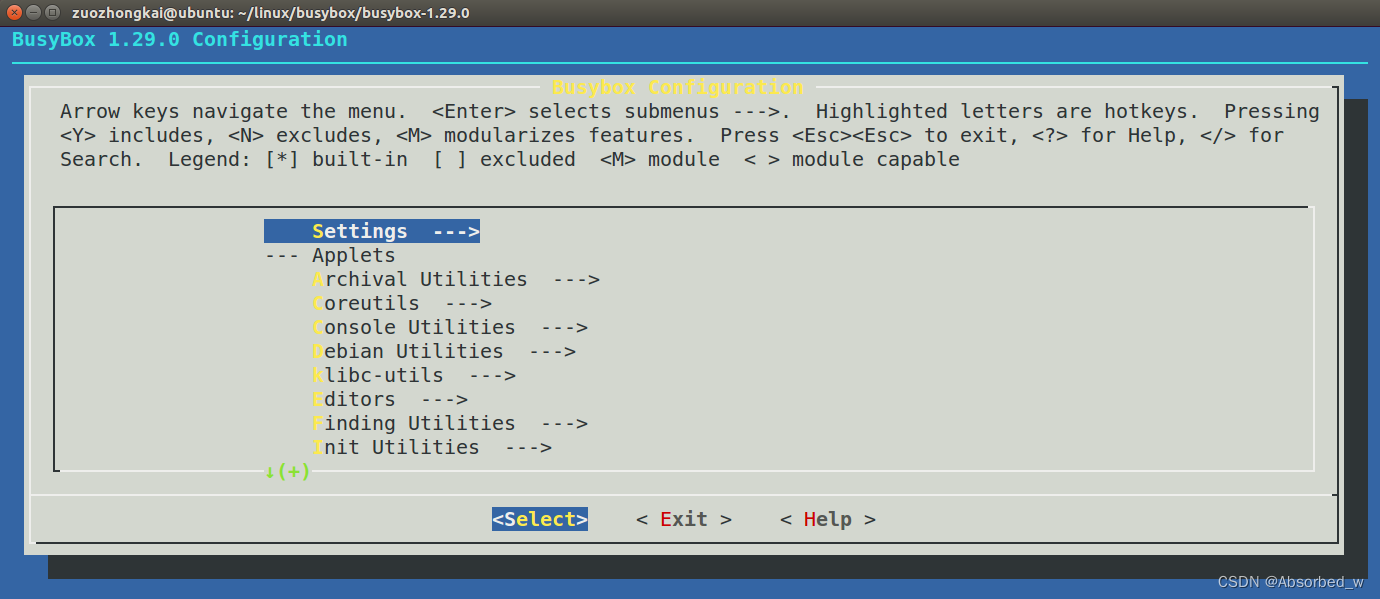Open Finding Utilities submenu
The image size is (1380, 599).
(450, 423)
